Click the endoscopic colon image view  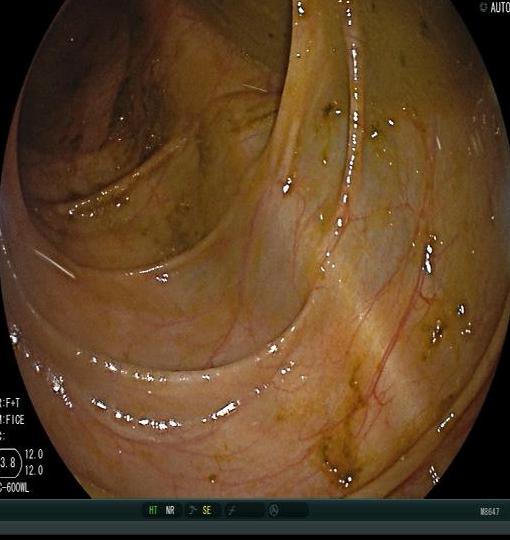tap(255, 248)
